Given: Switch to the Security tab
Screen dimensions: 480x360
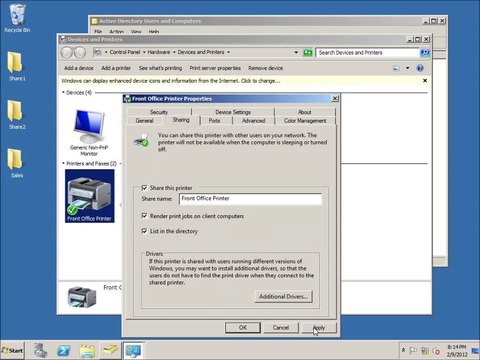Looking at the screenshot, I should point(159,112).
